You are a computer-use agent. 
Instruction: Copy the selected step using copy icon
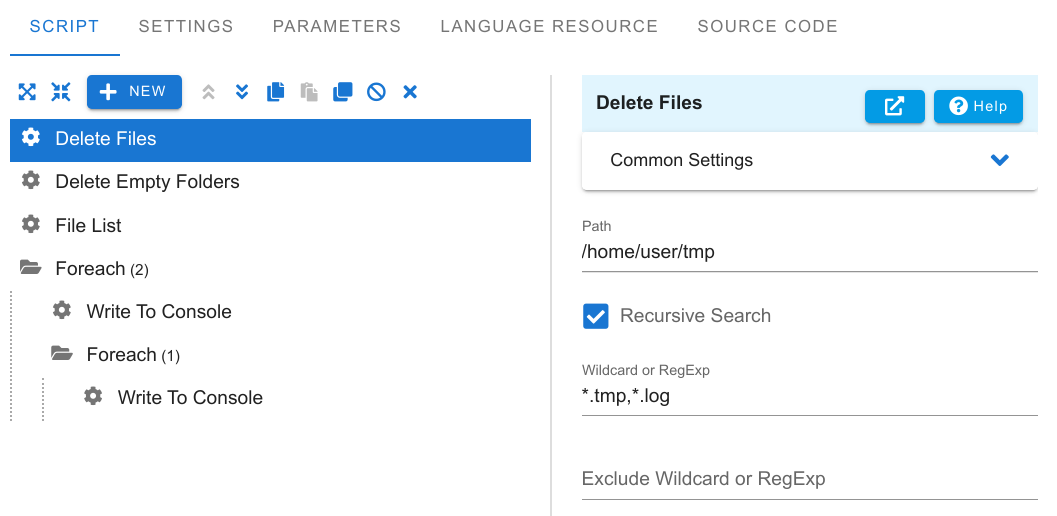click(x=276, y=92)
